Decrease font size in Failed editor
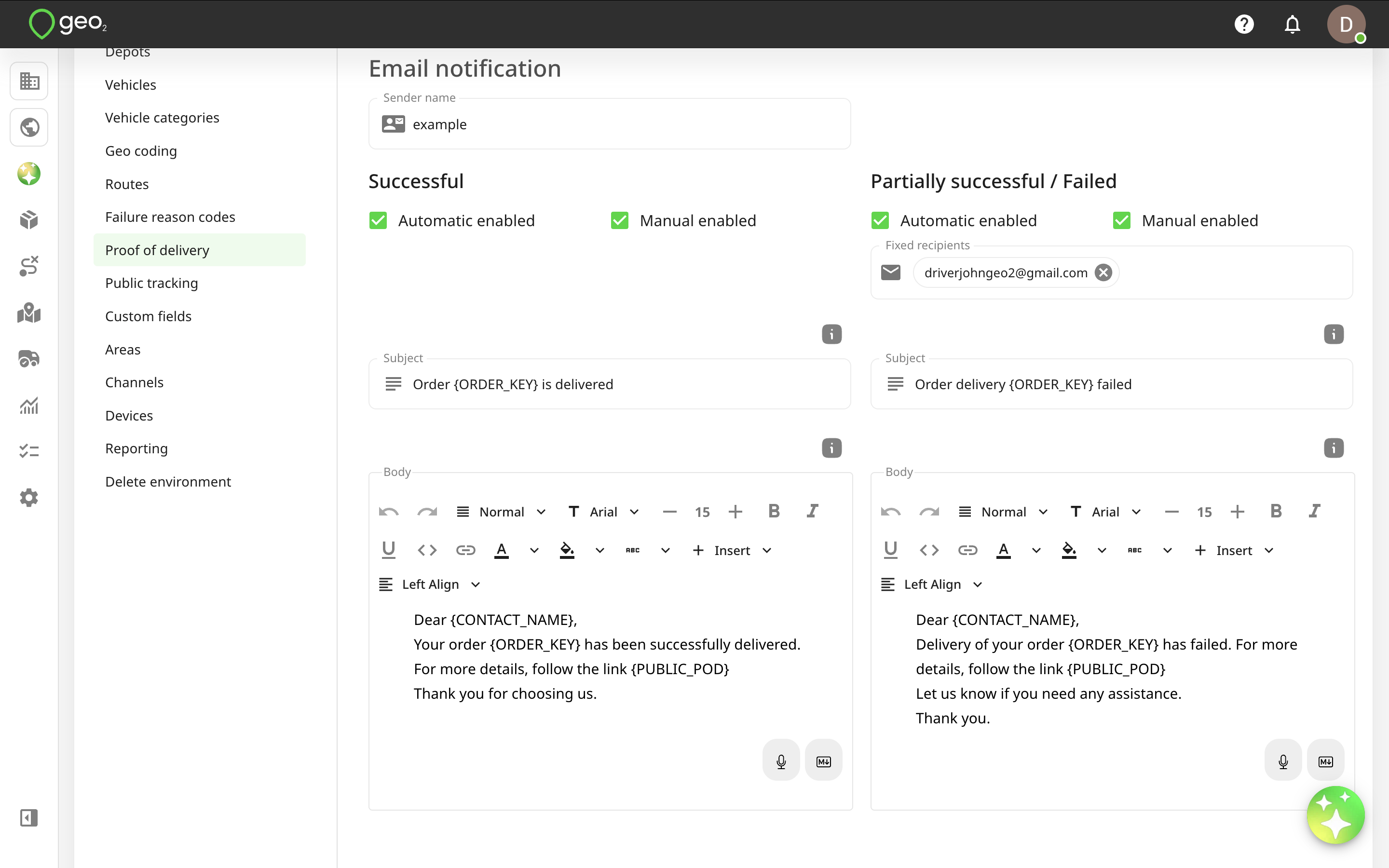 pos(1171,511)
